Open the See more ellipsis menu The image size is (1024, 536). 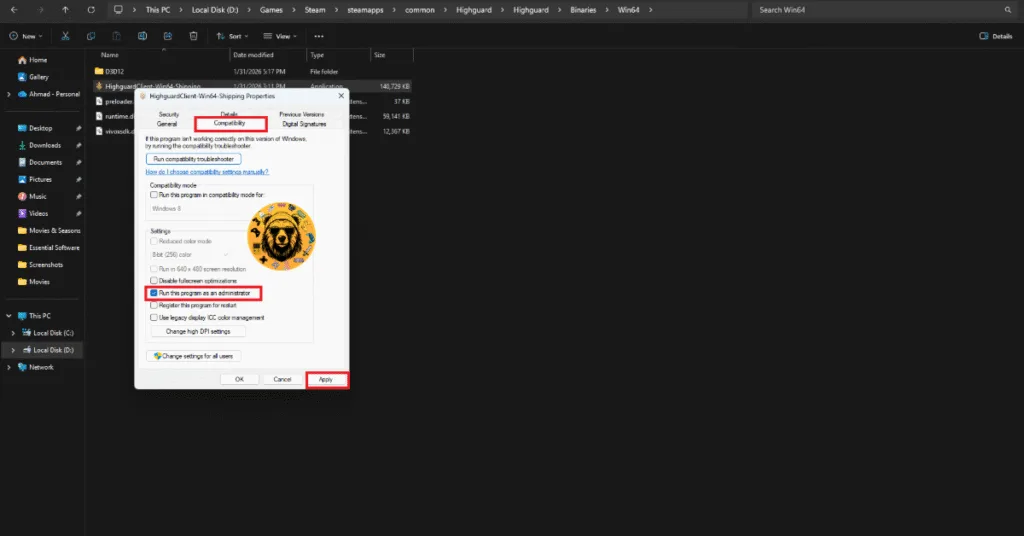319,35
